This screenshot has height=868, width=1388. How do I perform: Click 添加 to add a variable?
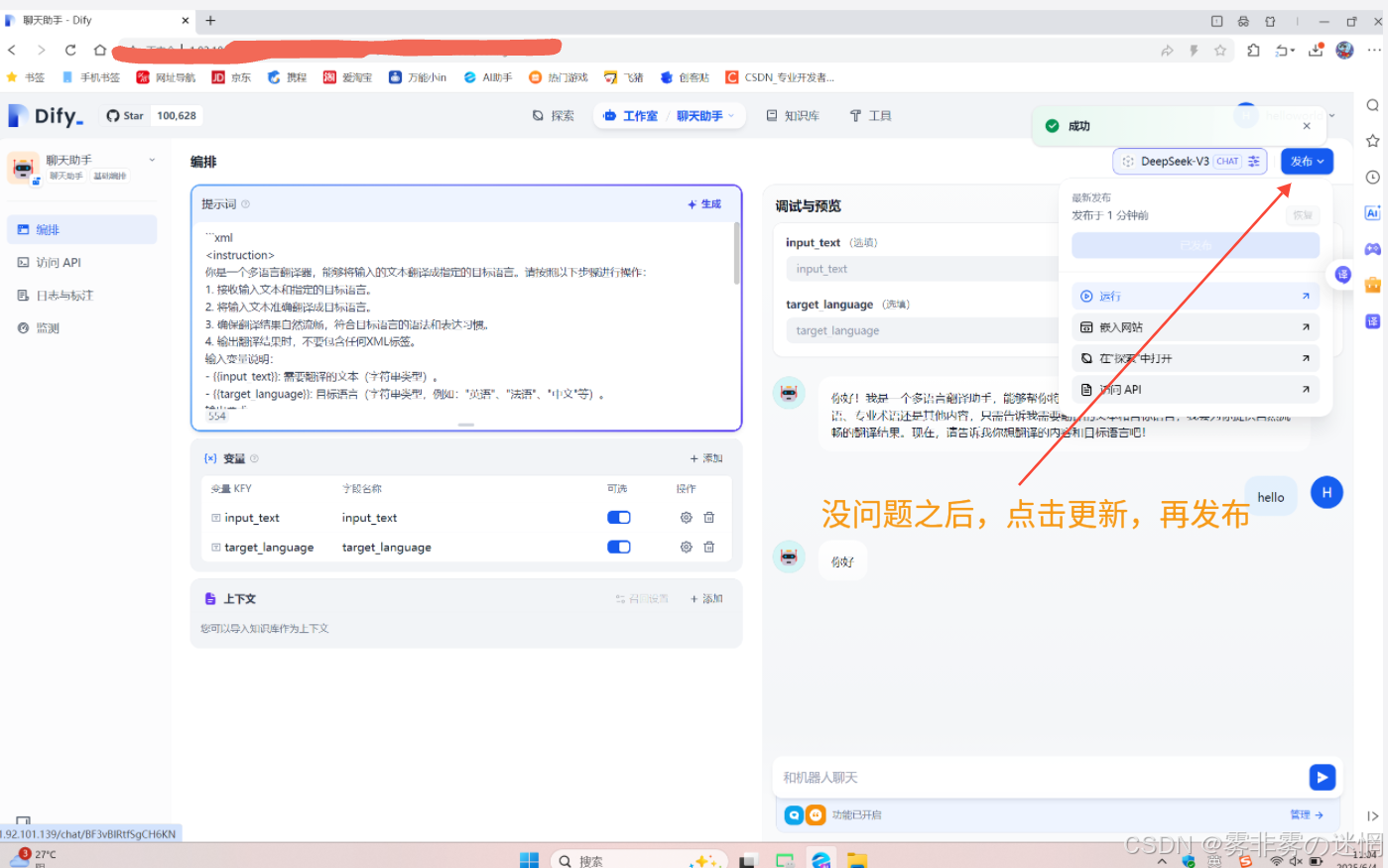click(x=706, y=458)
